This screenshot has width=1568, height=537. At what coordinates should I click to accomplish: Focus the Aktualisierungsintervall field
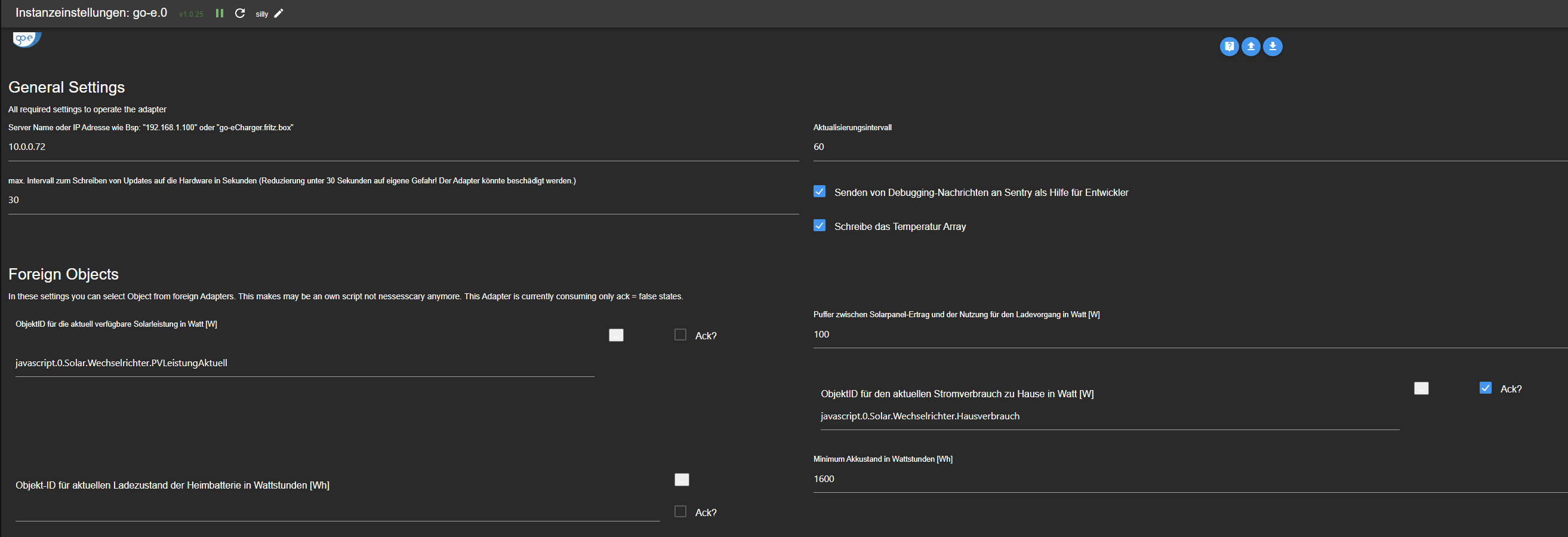click(x=1187, y=148)
